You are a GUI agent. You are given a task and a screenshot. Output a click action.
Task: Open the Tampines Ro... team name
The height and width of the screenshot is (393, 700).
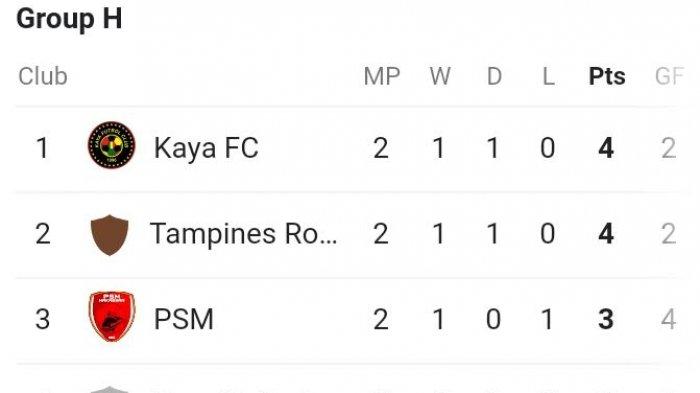[x=244, y=234]
